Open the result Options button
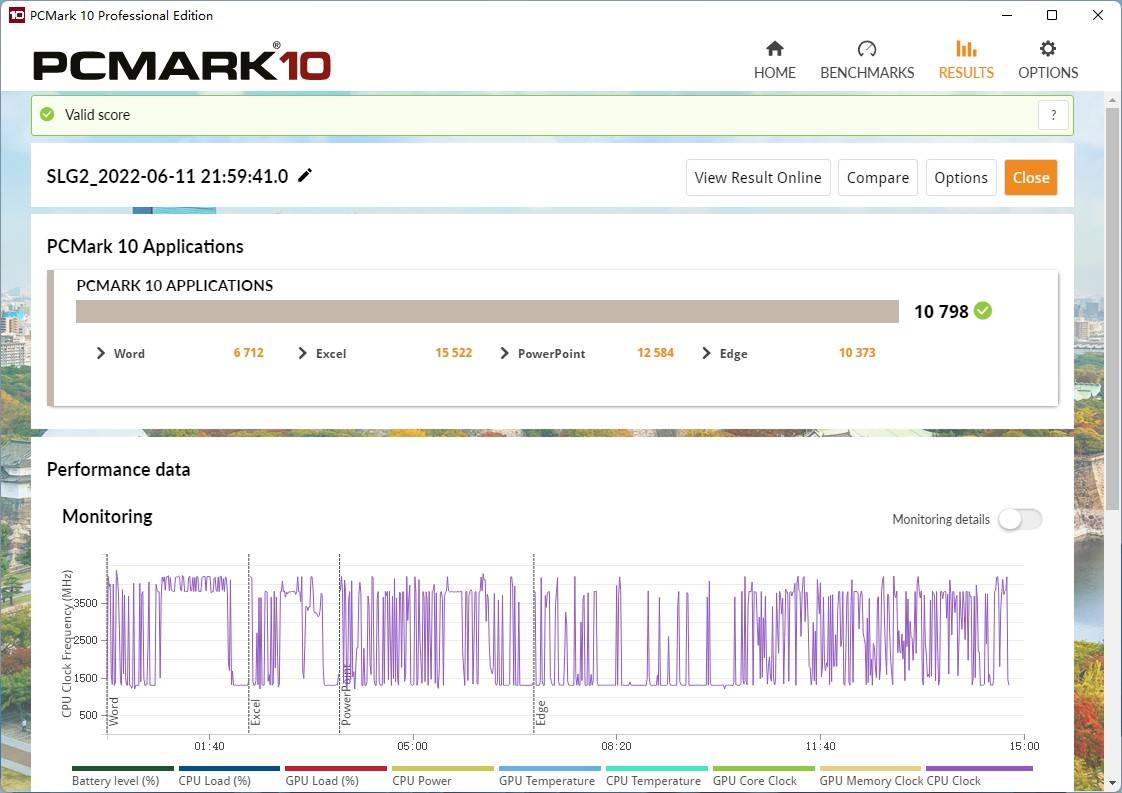 [x=960, y=177]
